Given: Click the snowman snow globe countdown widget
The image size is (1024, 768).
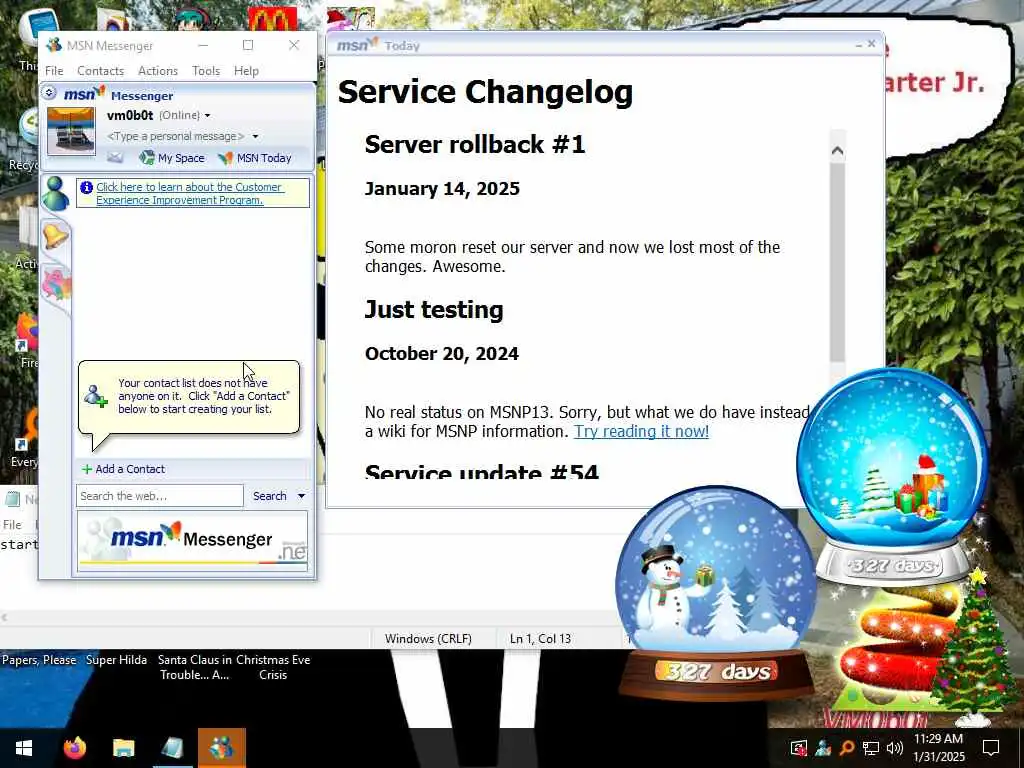Looking at the screenshot, I should point(716,591).
